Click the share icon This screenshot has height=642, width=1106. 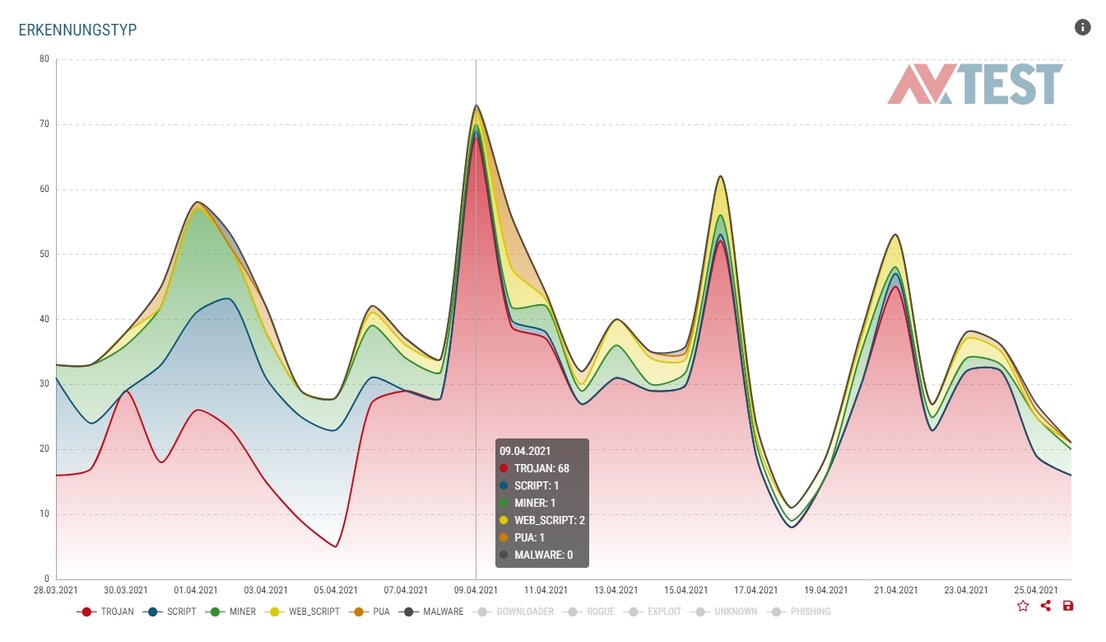[1044, 605]
